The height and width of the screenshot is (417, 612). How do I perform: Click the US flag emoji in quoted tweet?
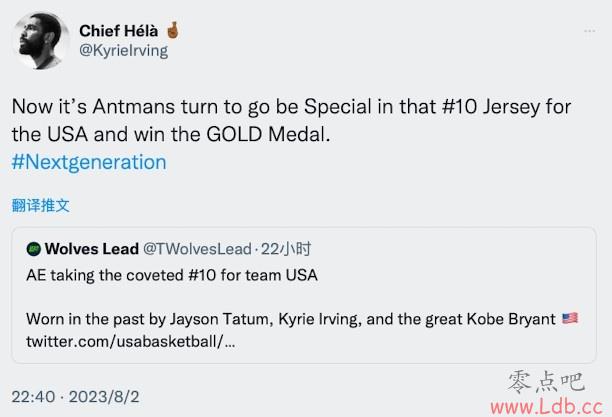[x=570, y=318]
